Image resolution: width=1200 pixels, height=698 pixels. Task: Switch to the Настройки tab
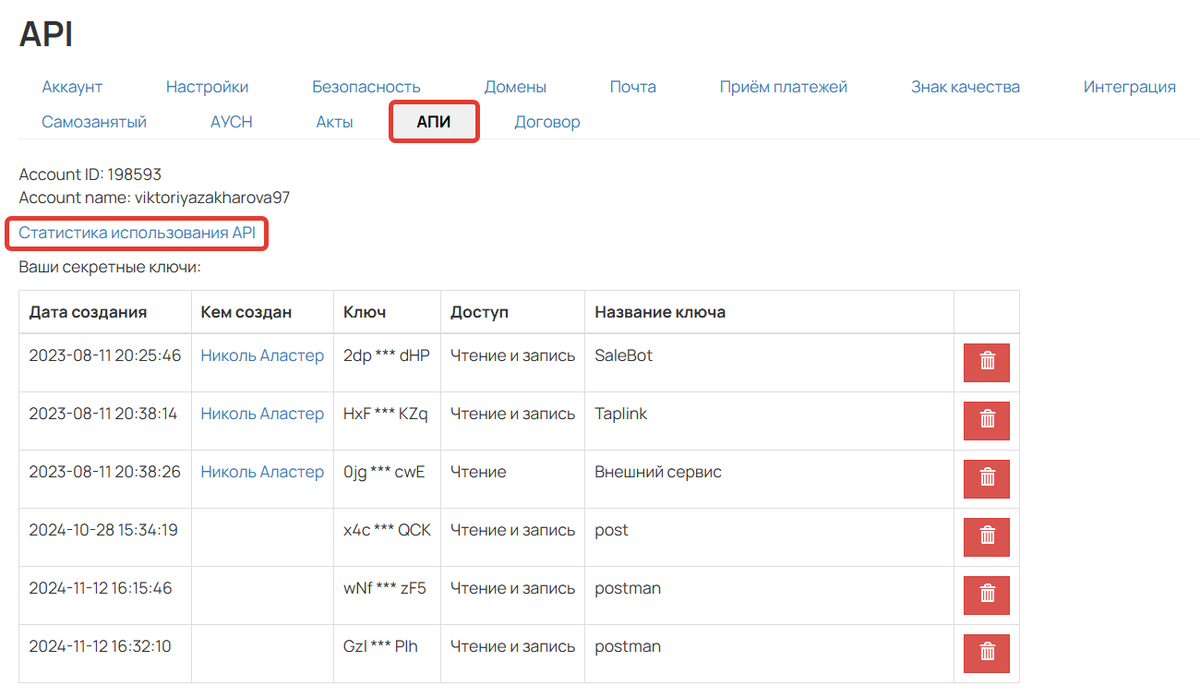(207, 87)
